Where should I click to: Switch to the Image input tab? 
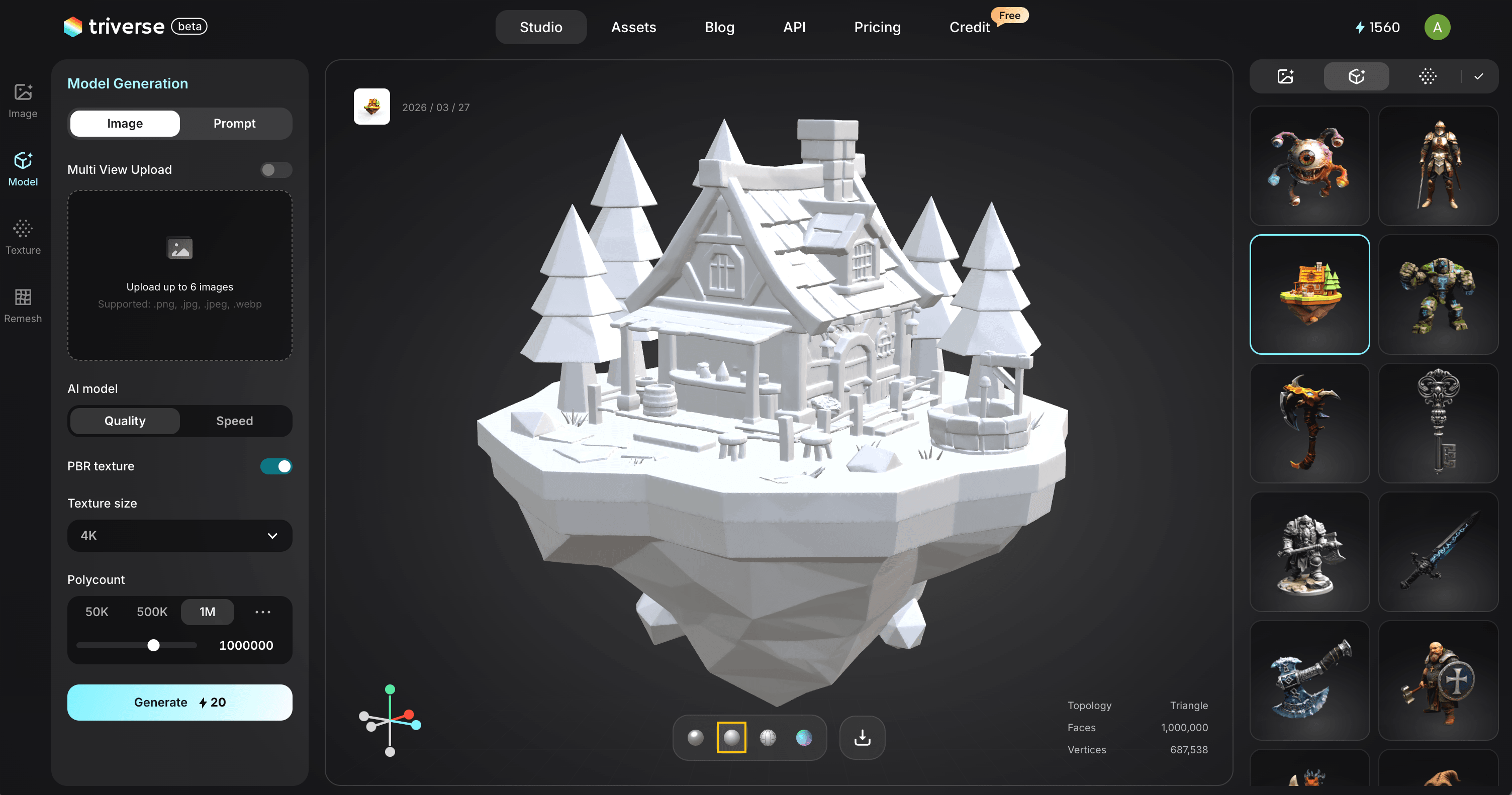125,123
